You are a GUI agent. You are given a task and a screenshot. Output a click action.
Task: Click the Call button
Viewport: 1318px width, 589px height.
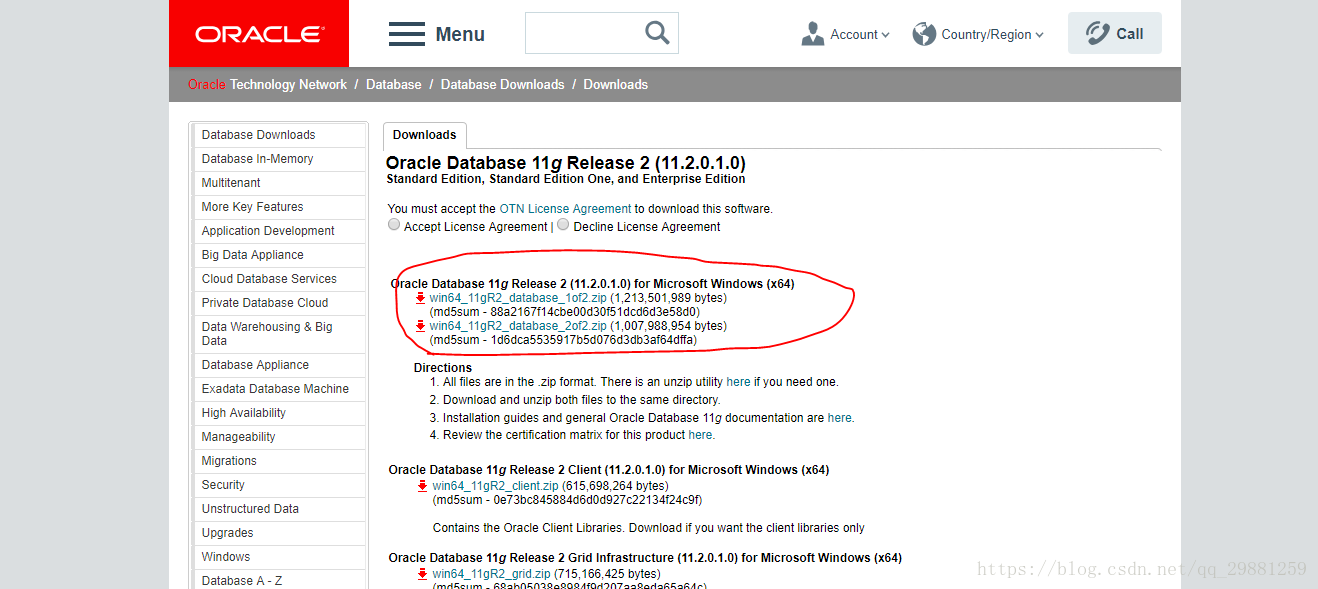click(1114, 33)
